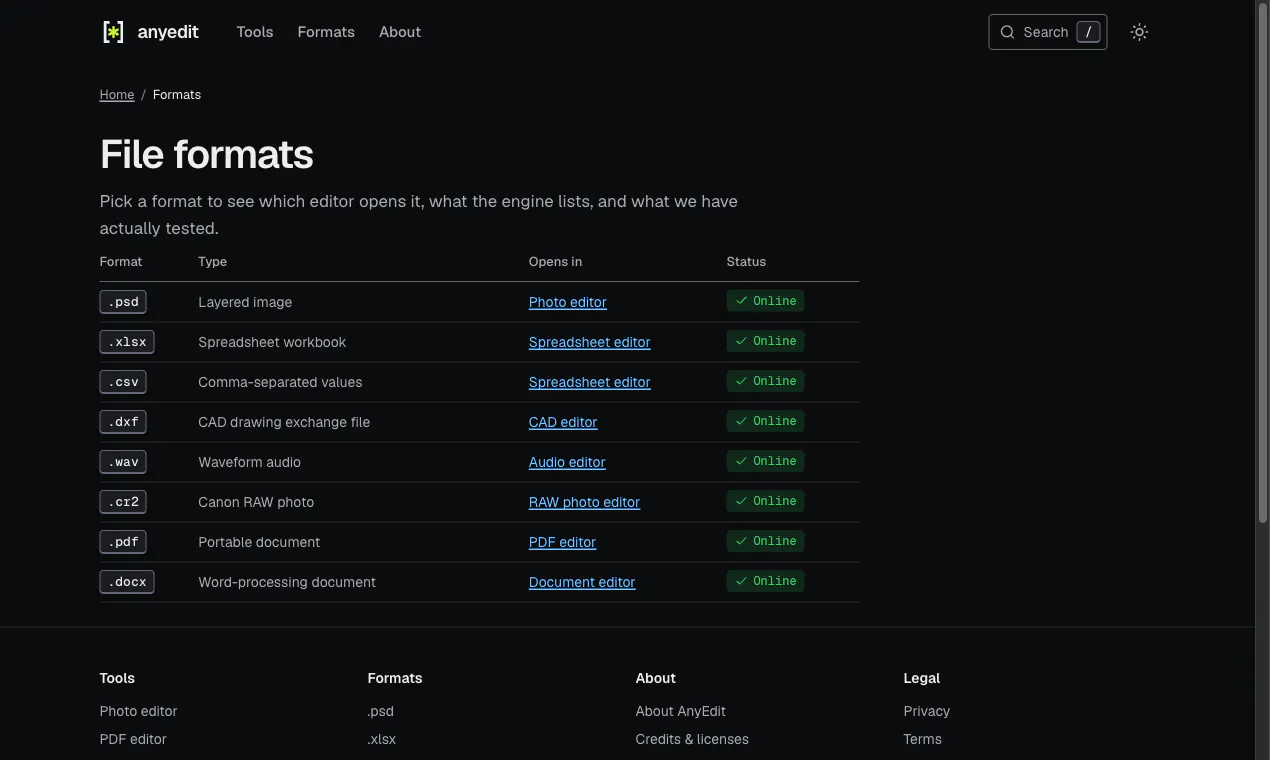Viewport: 1270px width, 760px height.
Task: Select the .csv format badge
Action: tap(123, 382)
